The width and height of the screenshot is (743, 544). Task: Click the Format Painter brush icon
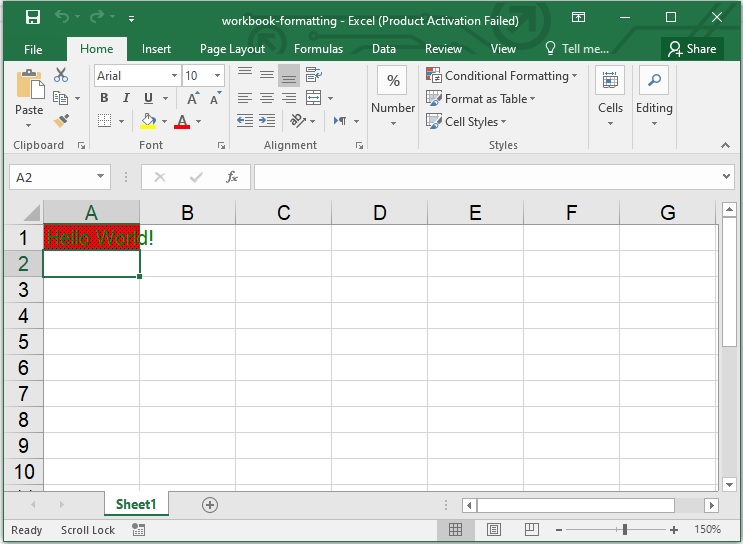click(61, 121)
